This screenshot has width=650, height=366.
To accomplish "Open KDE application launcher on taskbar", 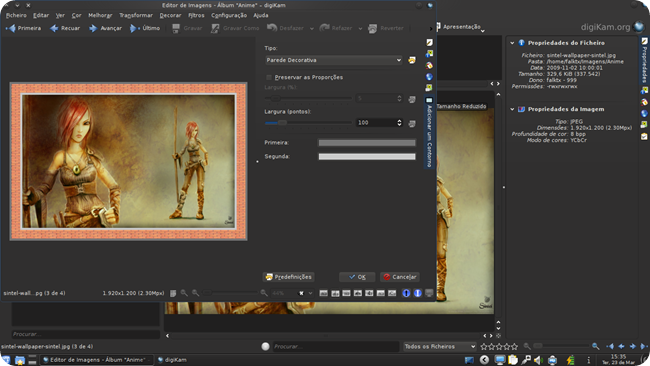I will 6,360.
